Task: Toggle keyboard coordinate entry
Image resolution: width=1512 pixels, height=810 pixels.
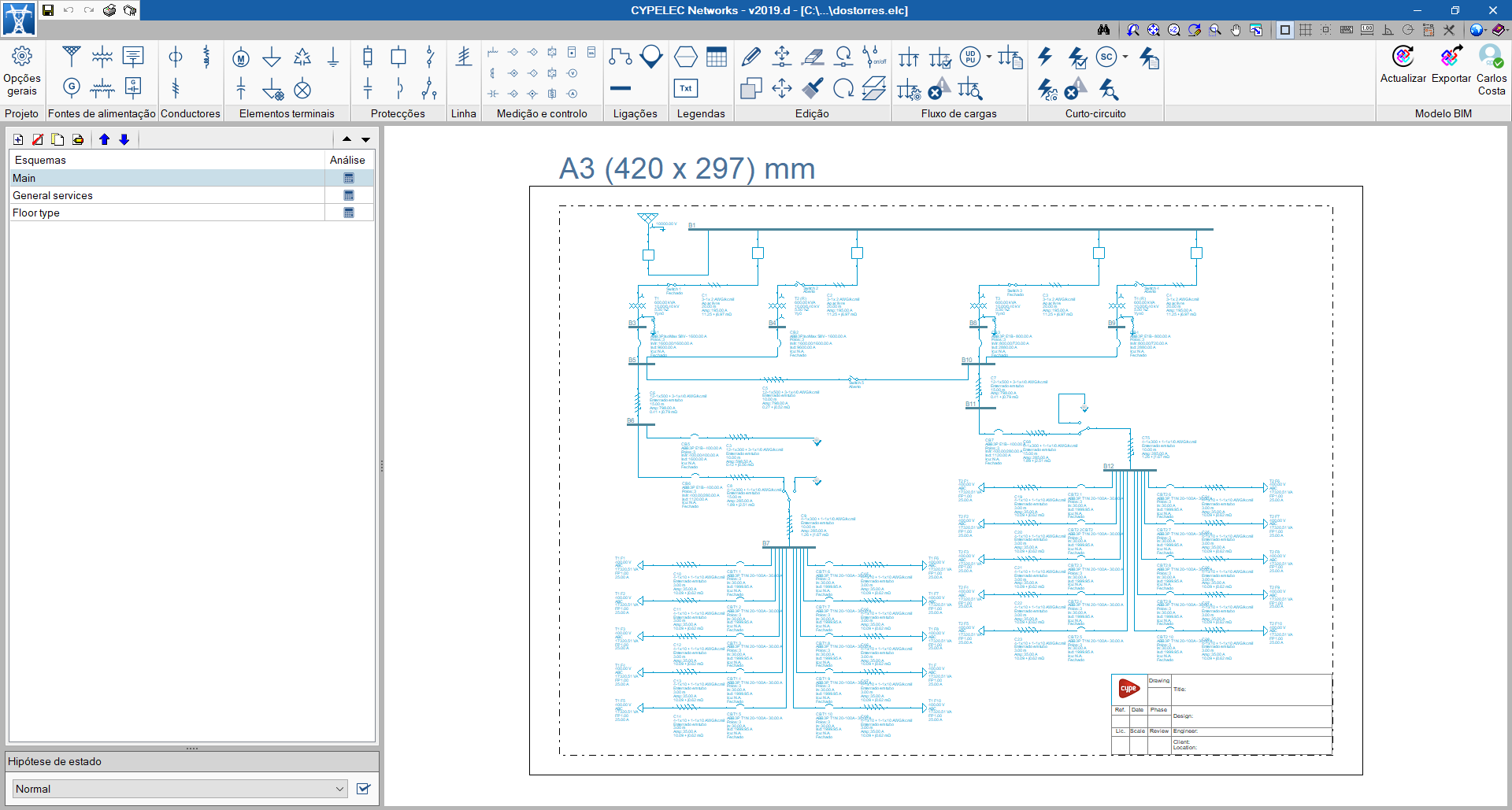Action: pos(1347,30)
